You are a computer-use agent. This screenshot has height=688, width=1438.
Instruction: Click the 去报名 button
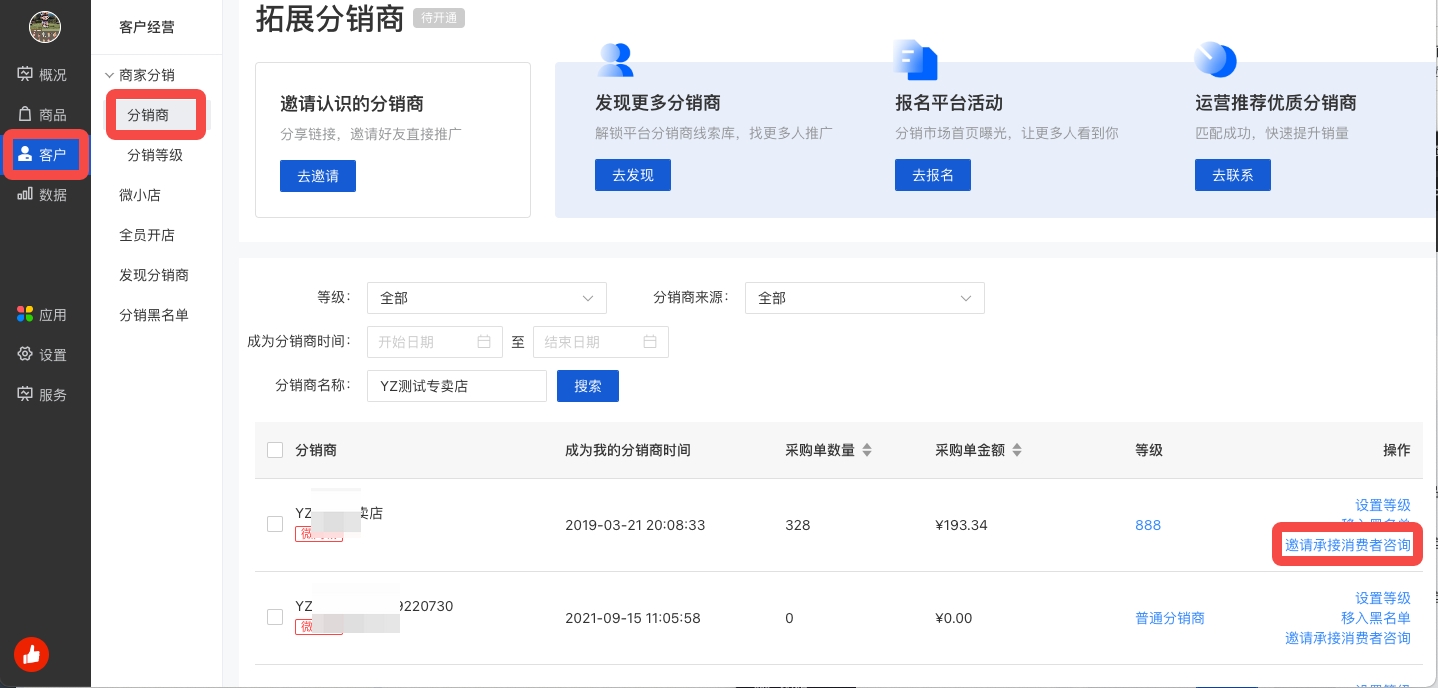933,175
